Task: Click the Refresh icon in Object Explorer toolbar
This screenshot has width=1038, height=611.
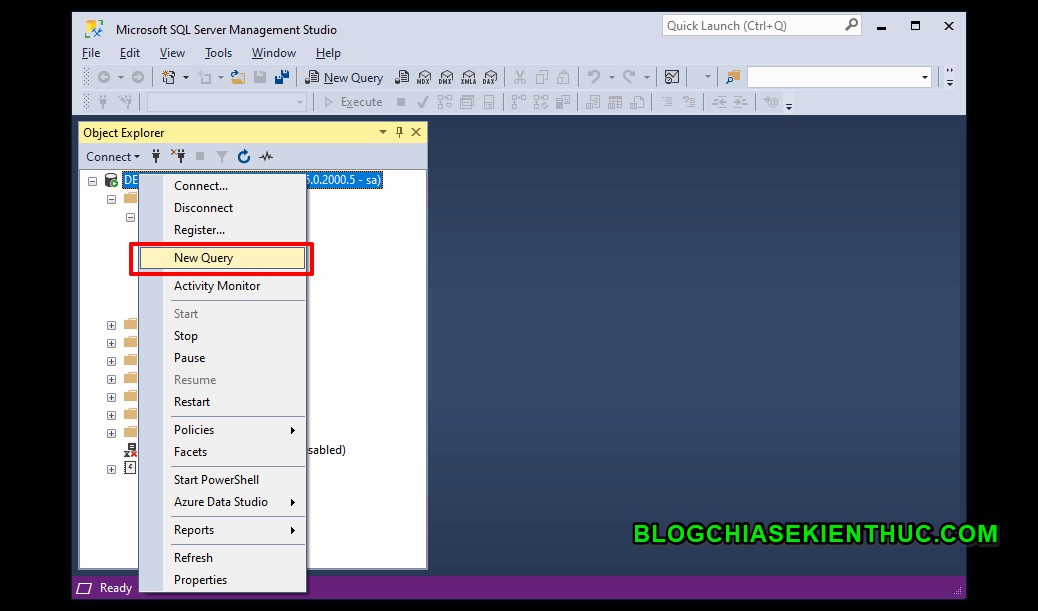Action: [x=244, y=156]
